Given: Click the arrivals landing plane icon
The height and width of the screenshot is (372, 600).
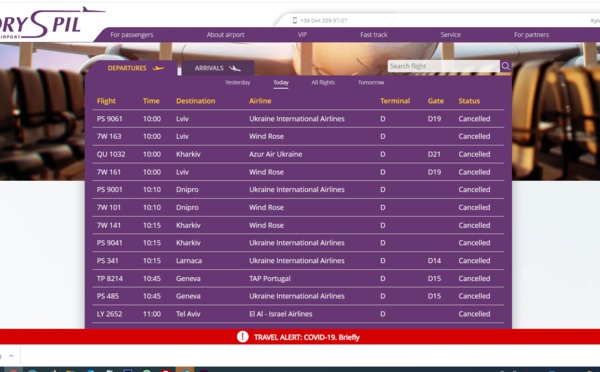Looking at the screenshot, I should [235, 68].
